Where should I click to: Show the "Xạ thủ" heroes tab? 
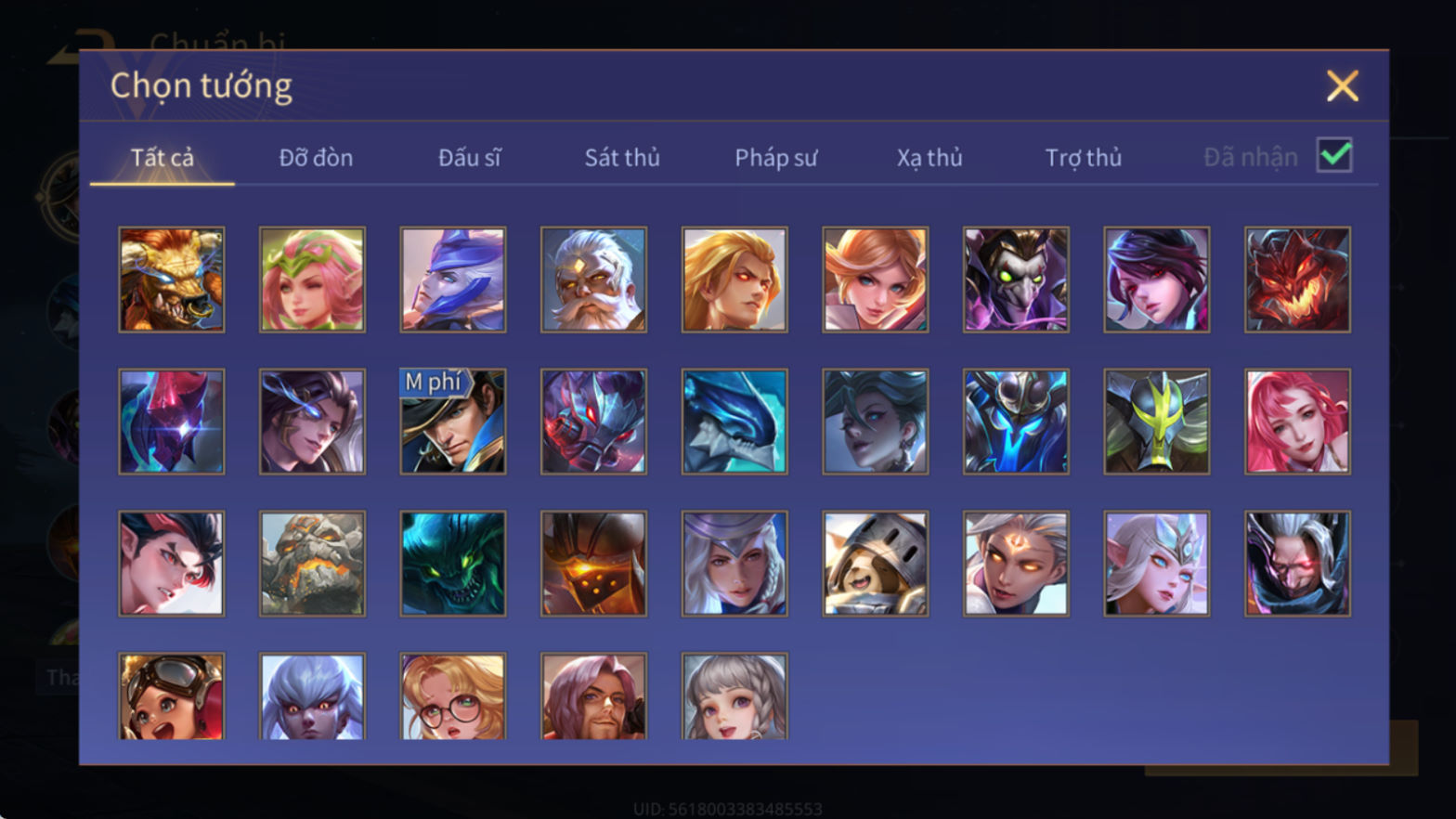point(929,158)
